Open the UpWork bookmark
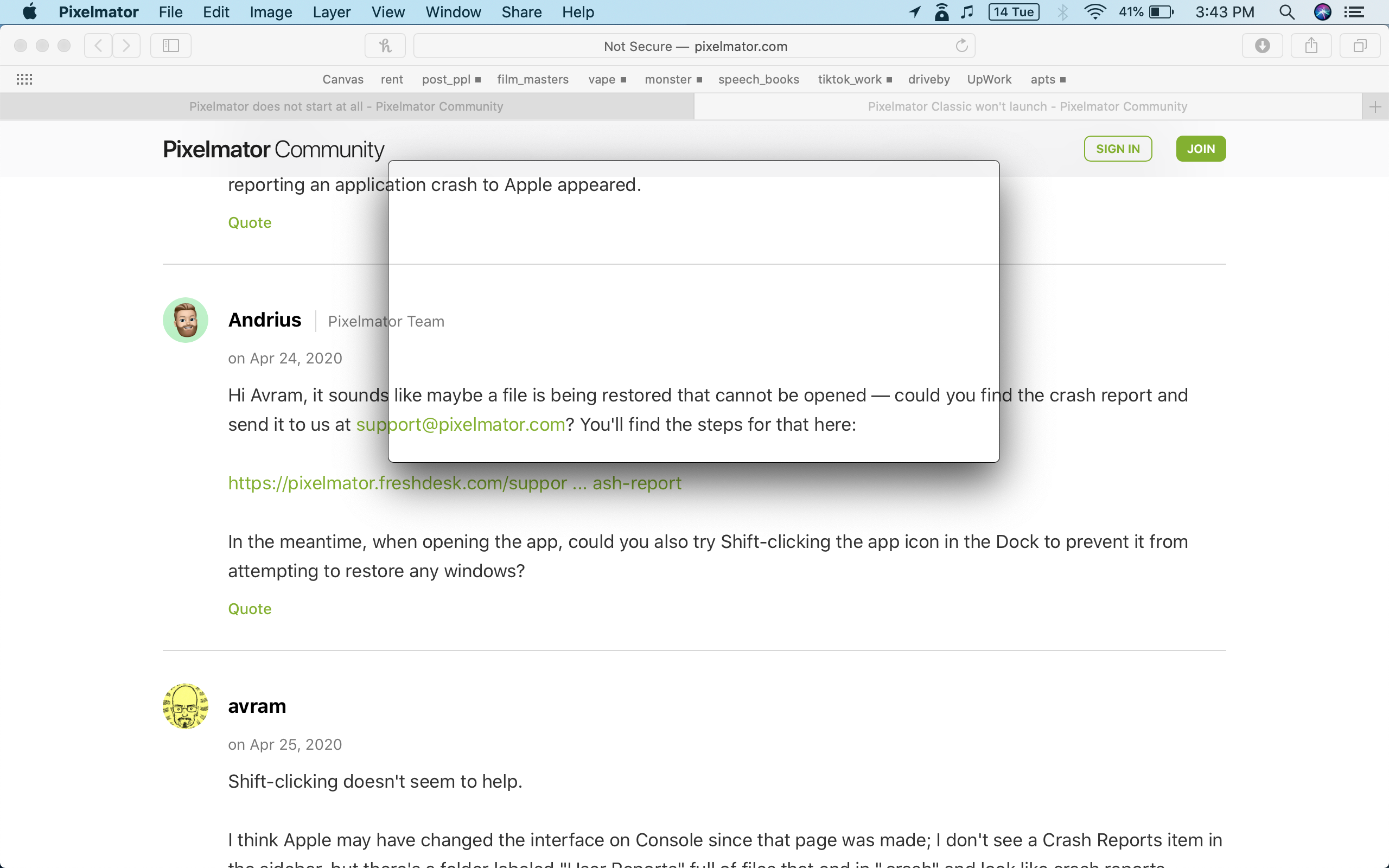 989,79
